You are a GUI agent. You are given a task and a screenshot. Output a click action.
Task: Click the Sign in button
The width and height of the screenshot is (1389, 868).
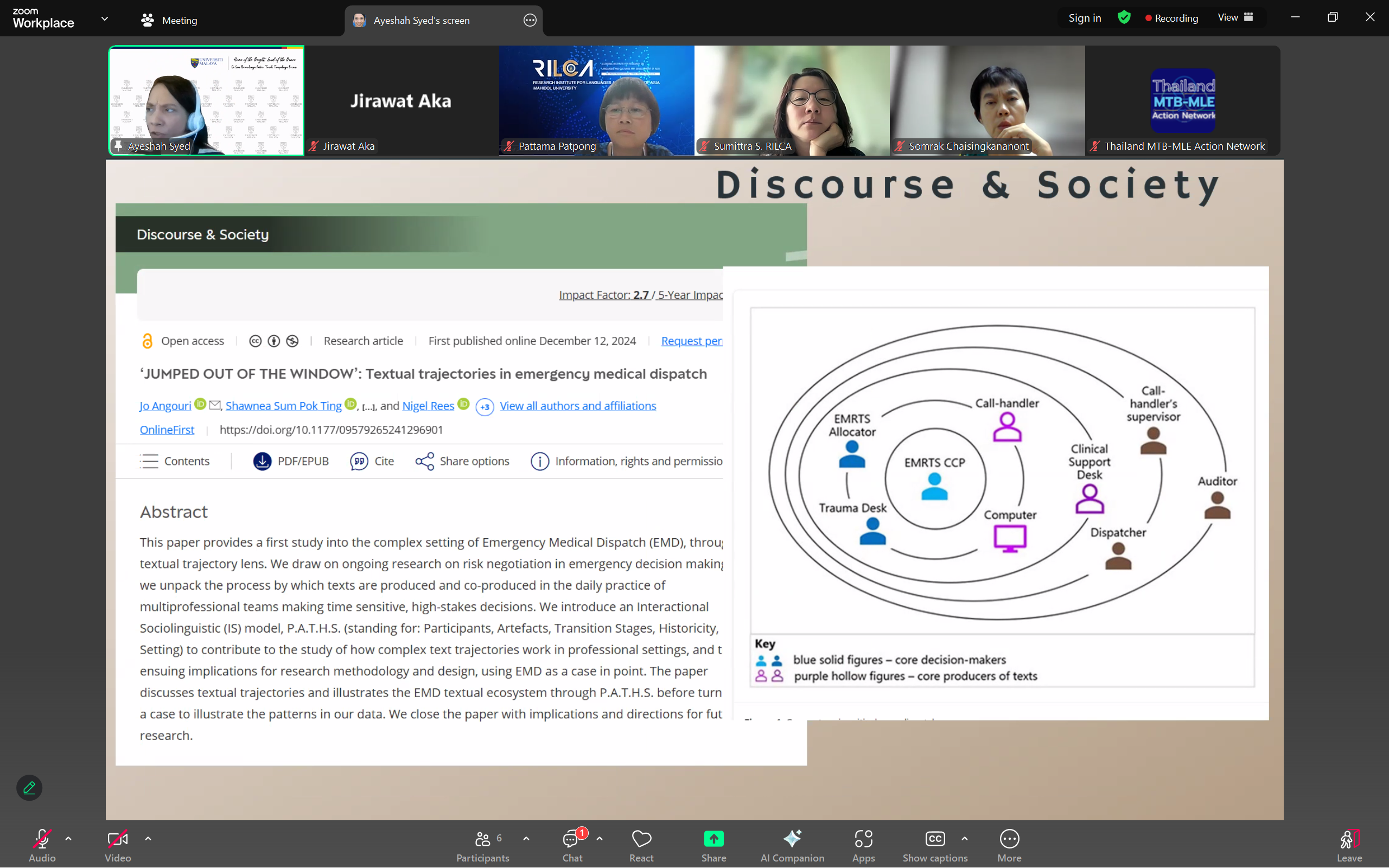click(x=1084, y=18)
